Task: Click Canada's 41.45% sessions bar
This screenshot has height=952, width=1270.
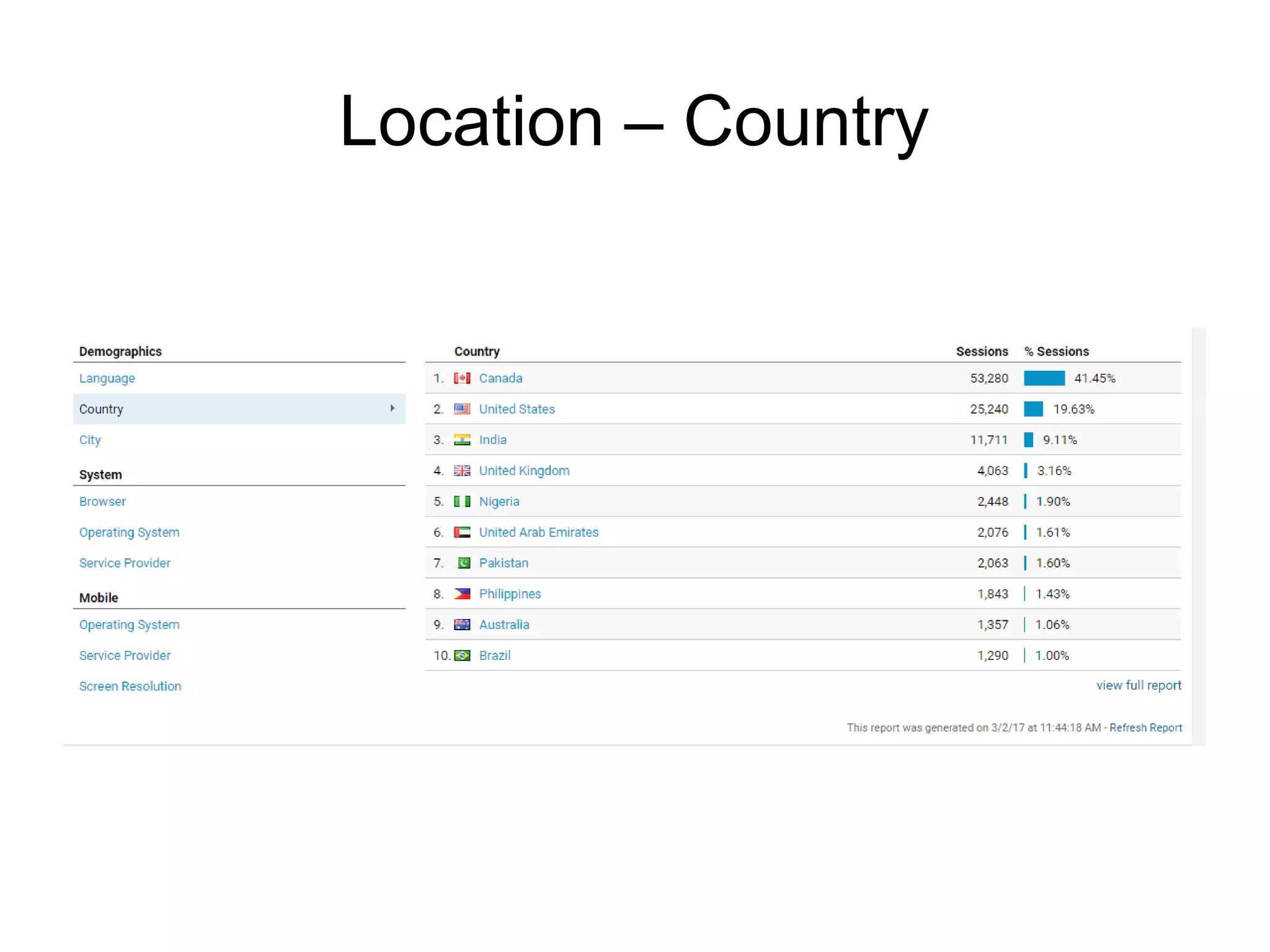Action: click(x=1044, y=378)
